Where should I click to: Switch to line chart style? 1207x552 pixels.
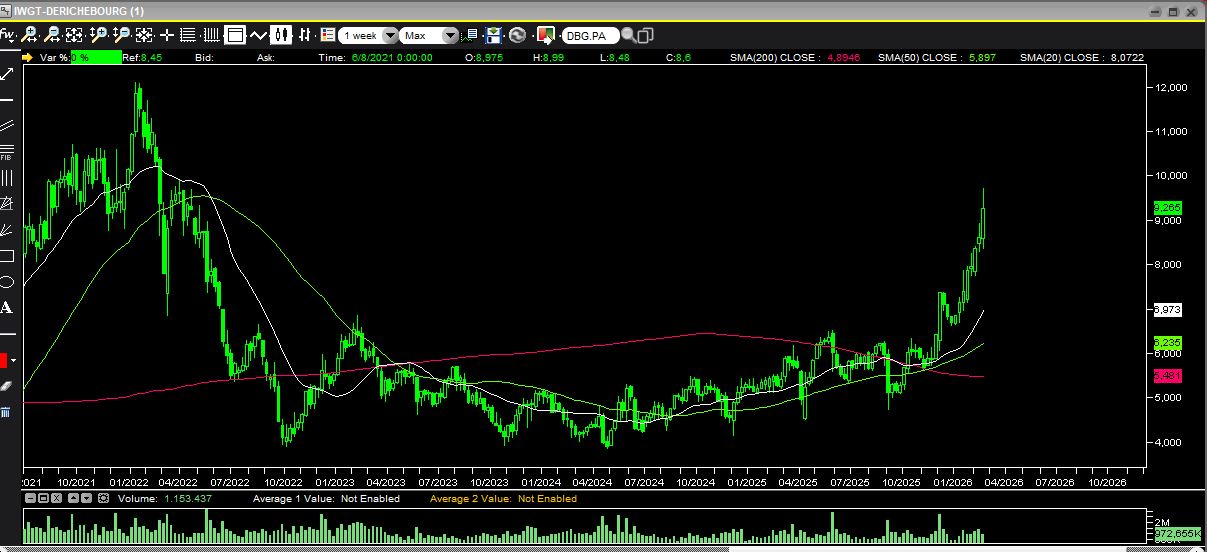point(258,35)
